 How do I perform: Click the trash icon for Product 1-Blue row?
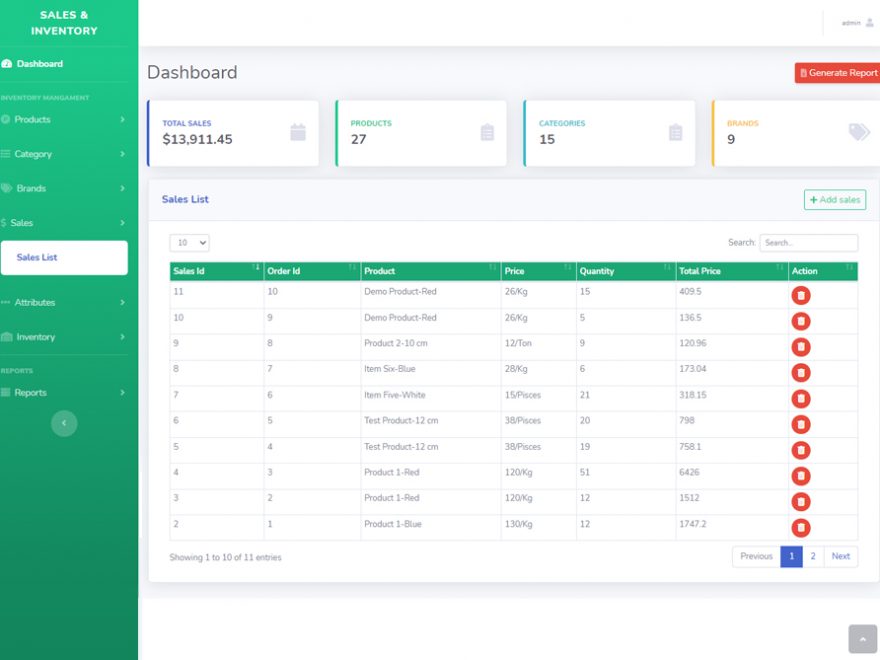800,527
